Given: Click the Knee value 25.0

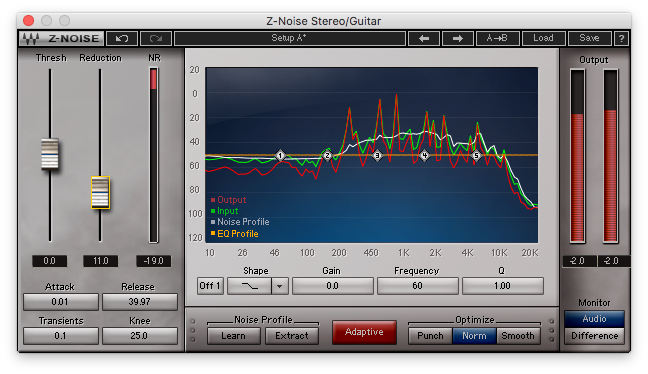Looking at the screenshot, I should click(x=140, y=336).
